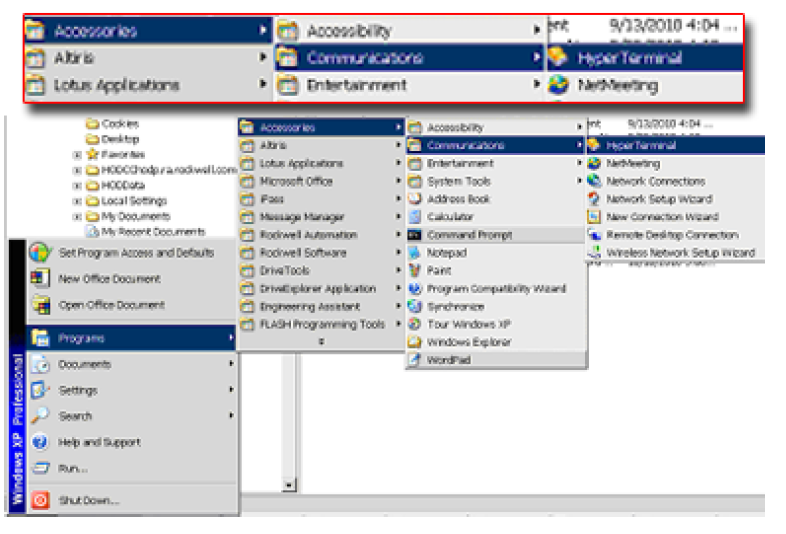Click the Network Connections icon
Screen dimensions: 786x534
point(595,181)
